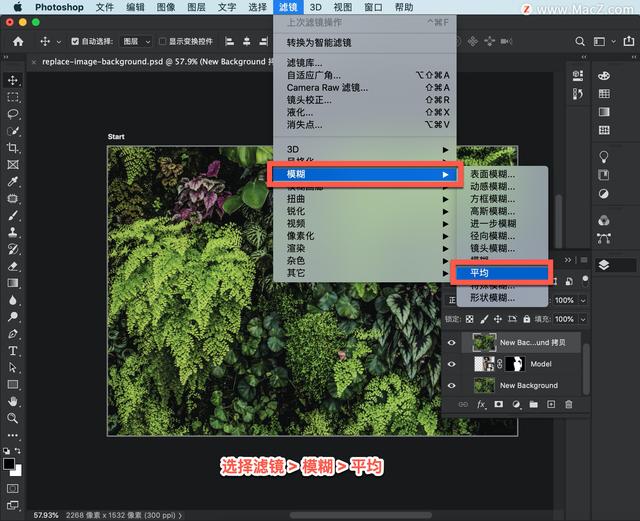Choose 液化 menu item
The width and height of the screenshot is (640, 521).
click(364, 112)
